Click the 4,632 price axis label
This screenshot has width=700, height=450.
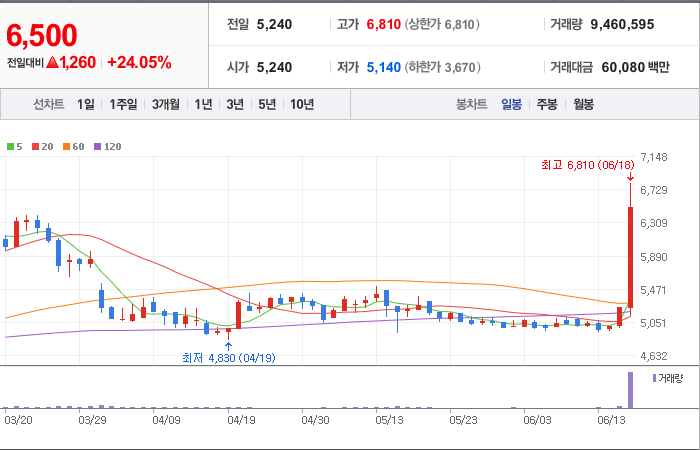pyautogui.click(x=654, y=356)
